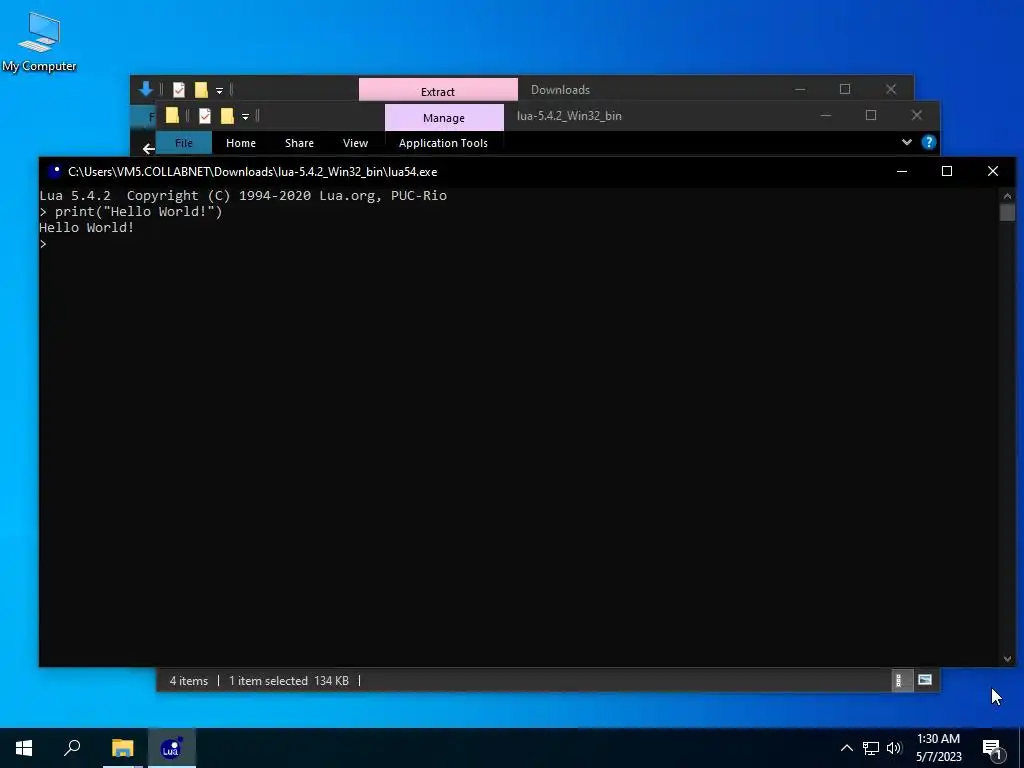Open taskbar Search magnifier
1024x768 pixels.
(x=72, y=748)
